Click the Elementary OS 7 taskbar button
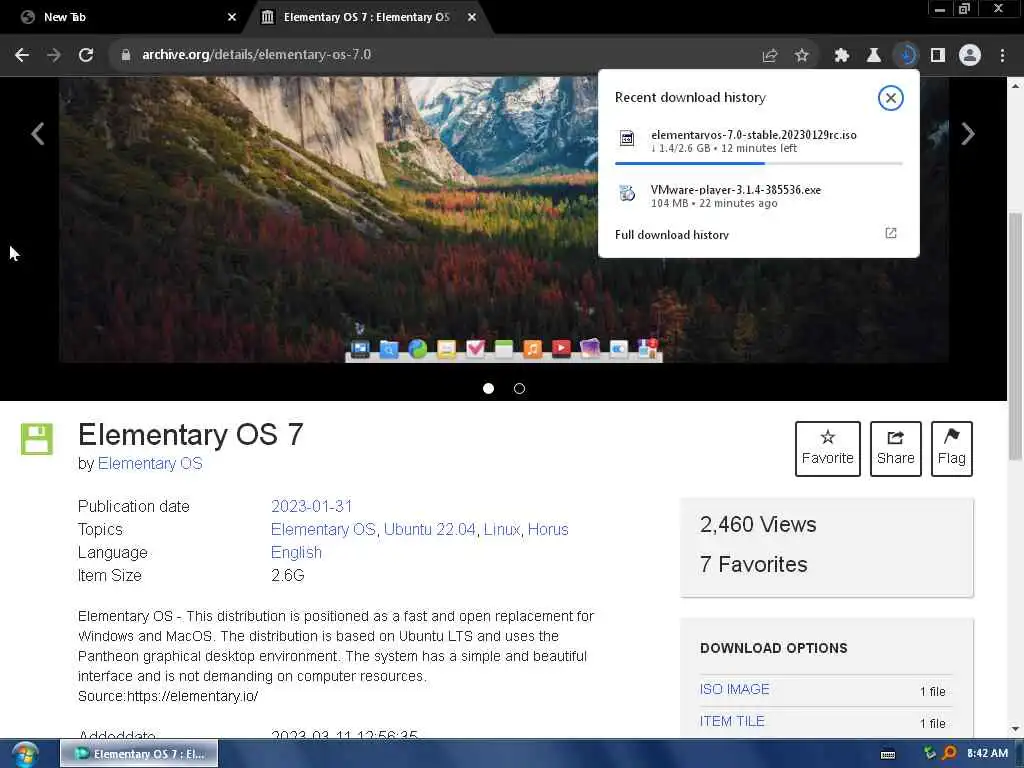 coord(139,754)
